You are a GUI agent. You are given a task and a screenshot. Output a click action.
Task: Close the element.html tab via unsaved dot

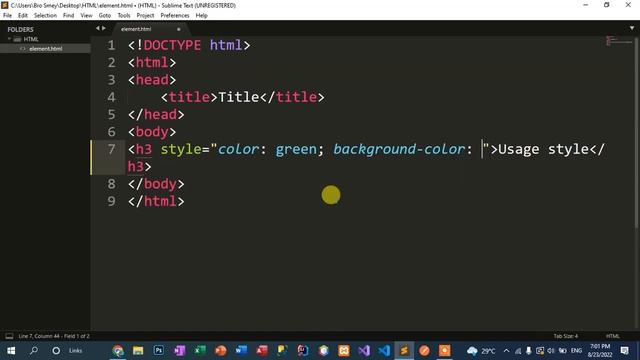tap(178, 29)
